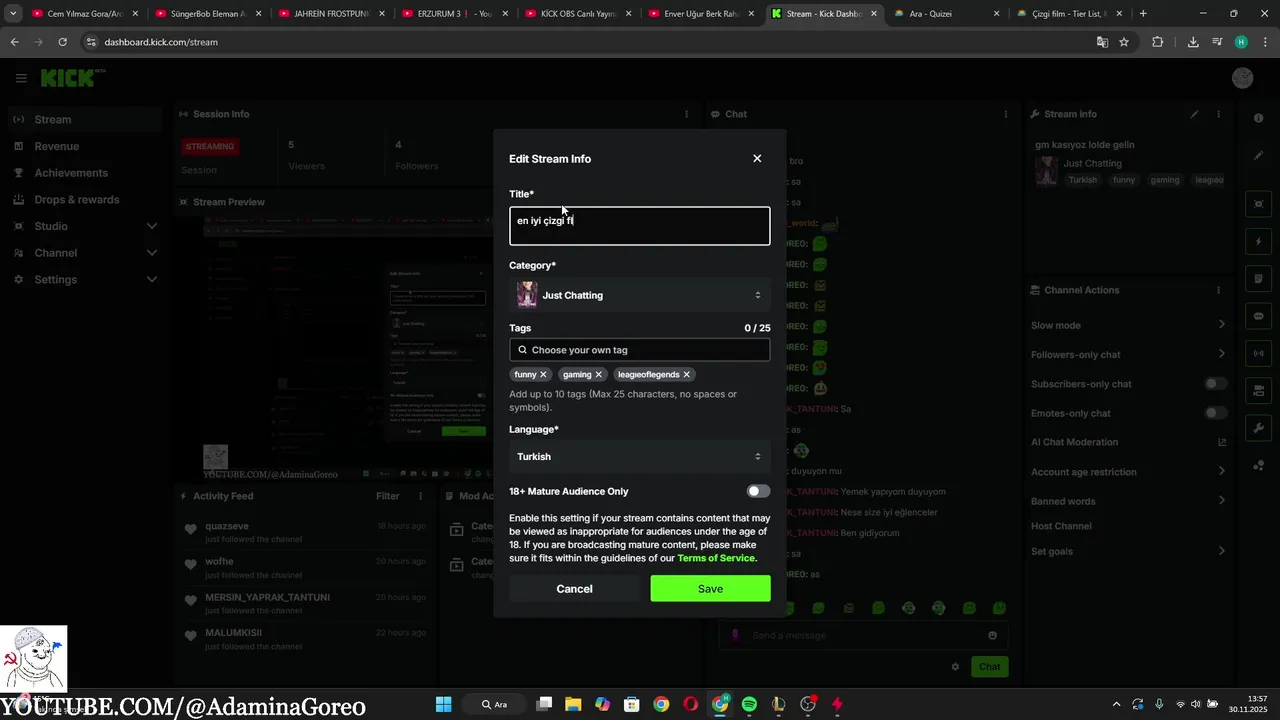Close the Edit Stream Info dialog
Viewport: 1280px width, 720px height.
tap(757, 158)
